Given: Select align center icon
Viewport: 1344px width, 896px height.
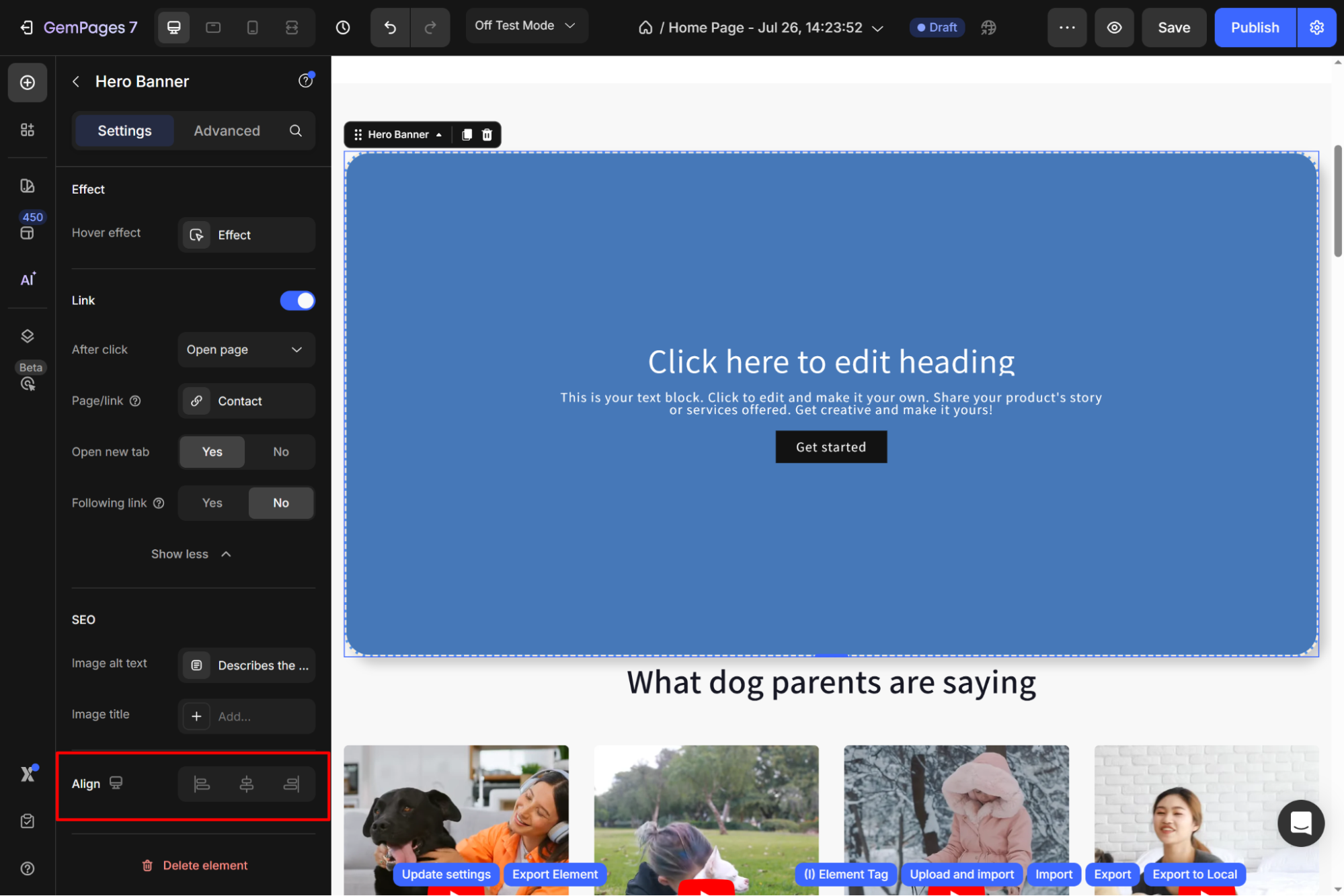Looking at the screenshot, I should click(x=247, y=784).
